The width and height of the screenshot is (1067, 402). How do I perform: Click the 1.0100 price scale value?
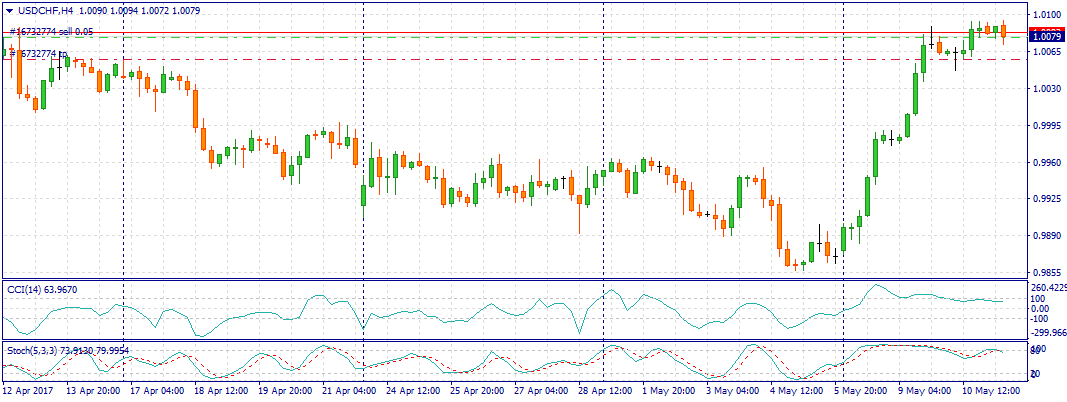(1046, 15)
